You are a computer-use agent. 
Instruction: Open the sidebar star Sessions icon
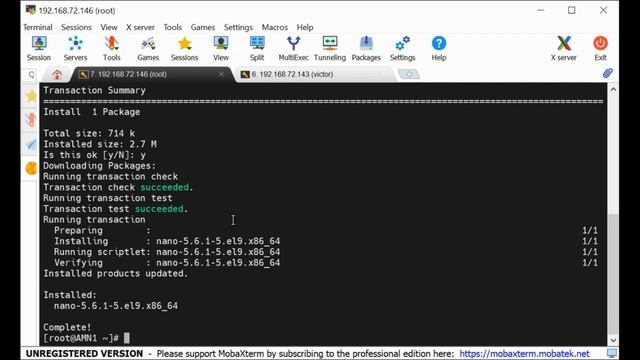(31, 96)
